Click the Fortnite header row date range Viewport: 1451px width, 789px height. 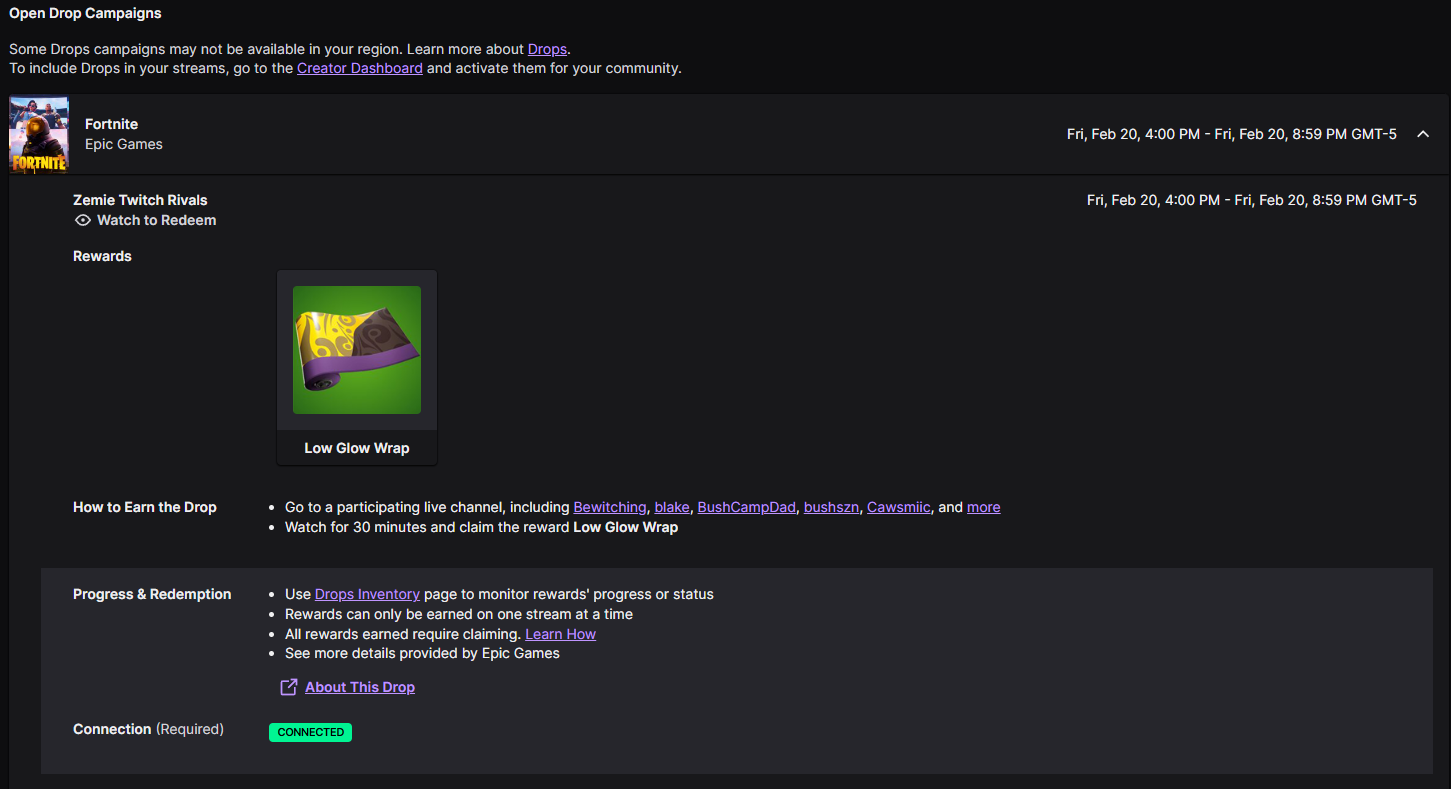1232,134
